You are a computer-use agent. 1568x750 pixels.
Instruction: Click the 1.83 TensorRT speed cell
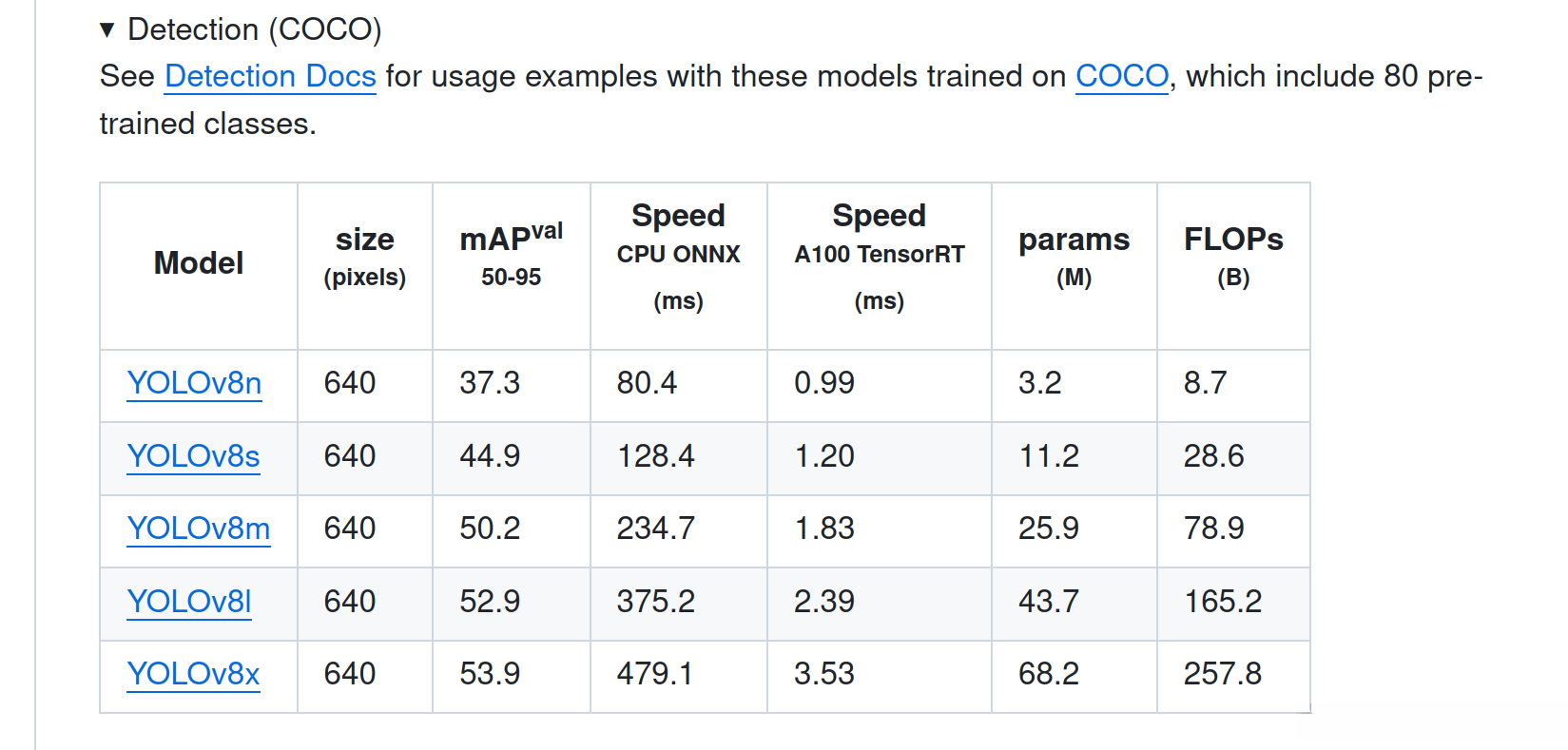(824, 529)
